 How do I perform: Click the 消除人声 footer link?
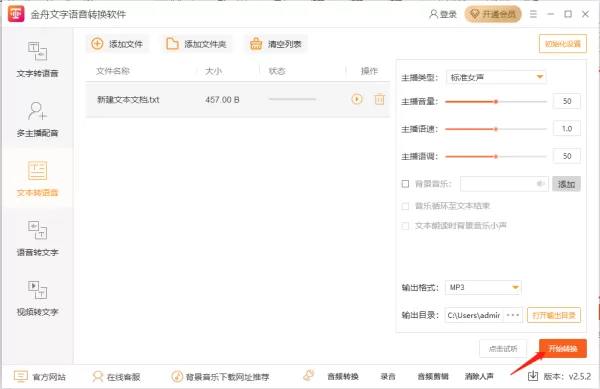click(x=479, y=377)
